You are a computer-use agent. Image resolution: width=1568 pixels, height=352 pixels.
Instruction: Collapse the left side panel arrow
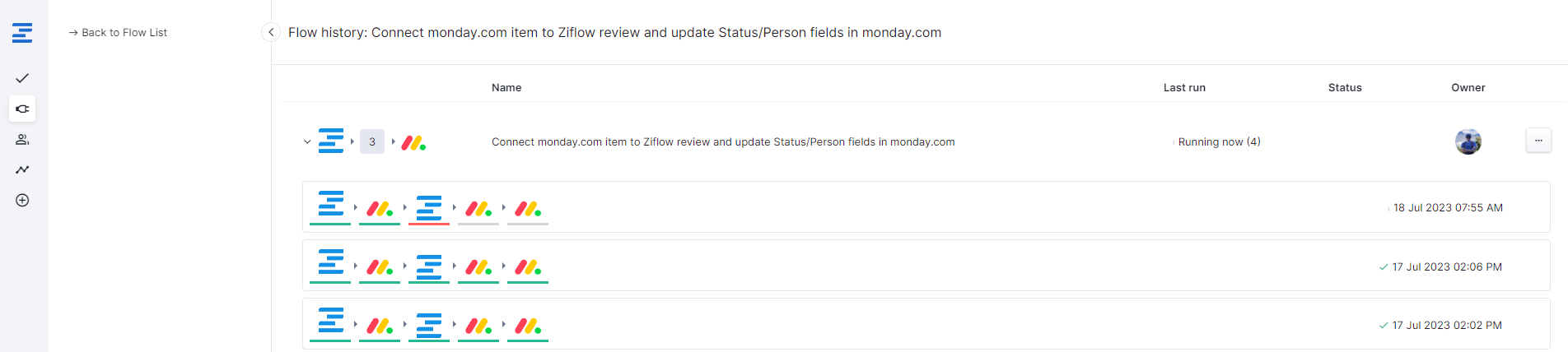tap(271, 32)
